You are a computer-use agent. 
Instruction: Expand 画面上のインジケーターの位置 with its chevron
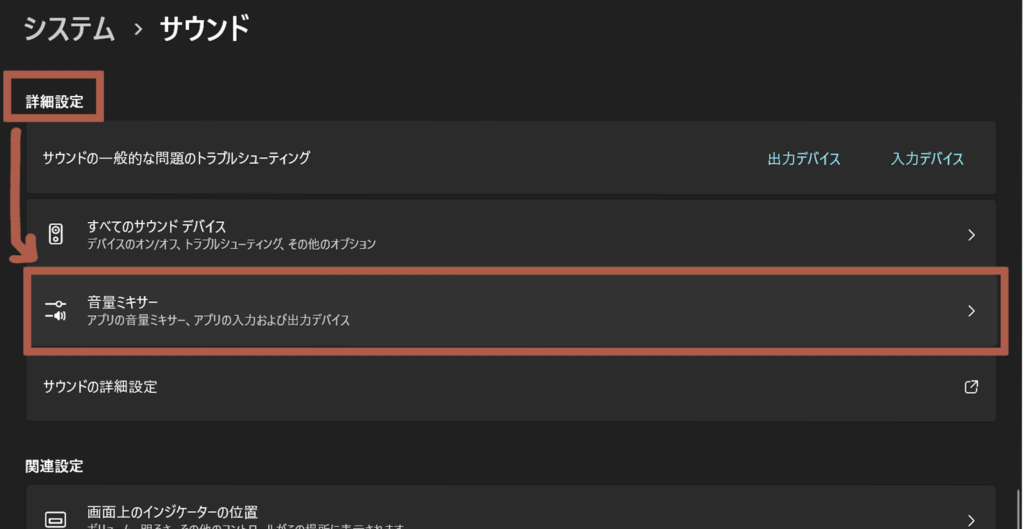click(x=971, y=519)
